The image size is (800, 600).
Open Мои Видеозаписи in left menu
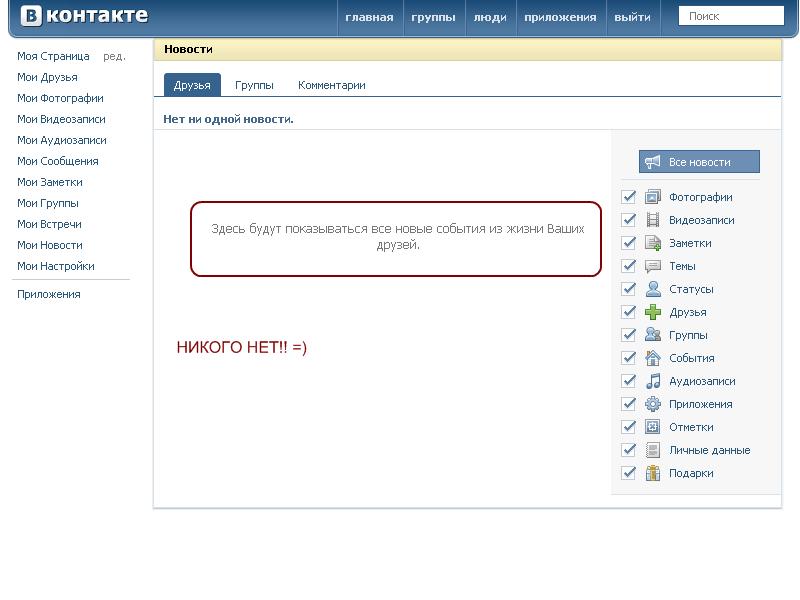point(61,119)
